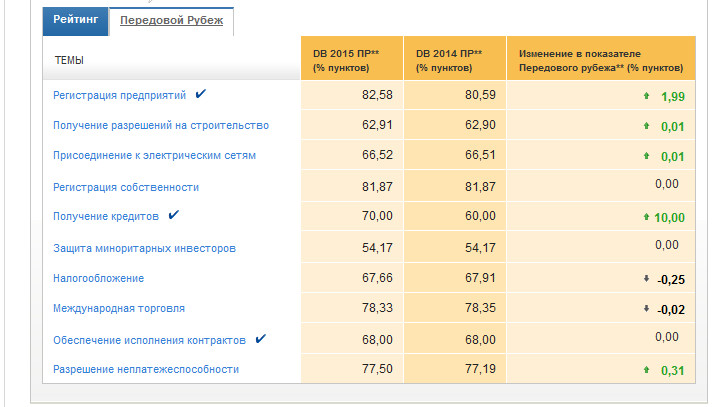Click green up arrow next to 1,99
Image resolution: width=721 pixels, height=407 pixels.
(646, 96)
